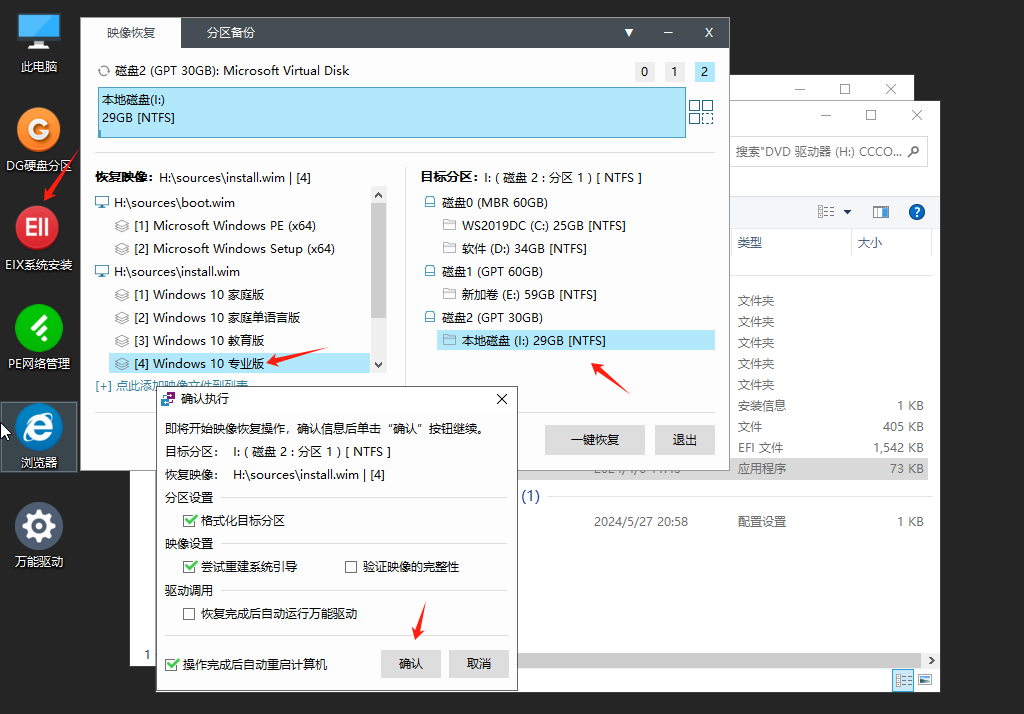The image size is (1024, 714).
Task: Click 一键恢复 button
Action: pyautogui.click(x=595, y=440)
